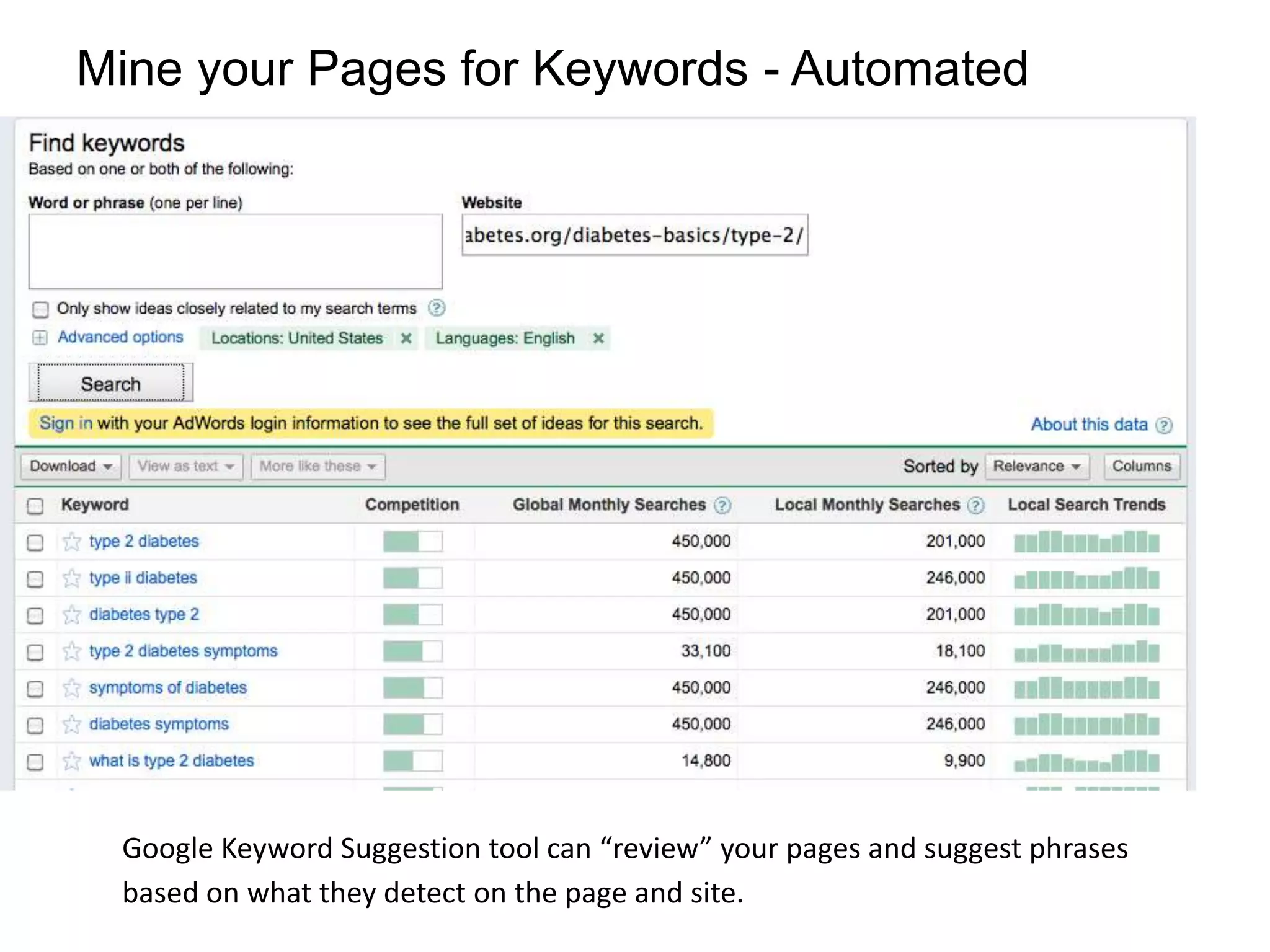Click the 9,900 local searches value
This screenshot has height=952, width=1270.
(964, 760)
